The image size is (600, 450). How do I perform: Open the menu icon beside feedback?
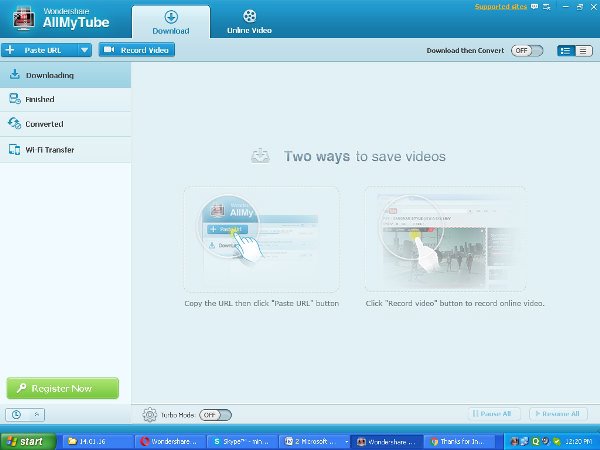pos(546,7)
